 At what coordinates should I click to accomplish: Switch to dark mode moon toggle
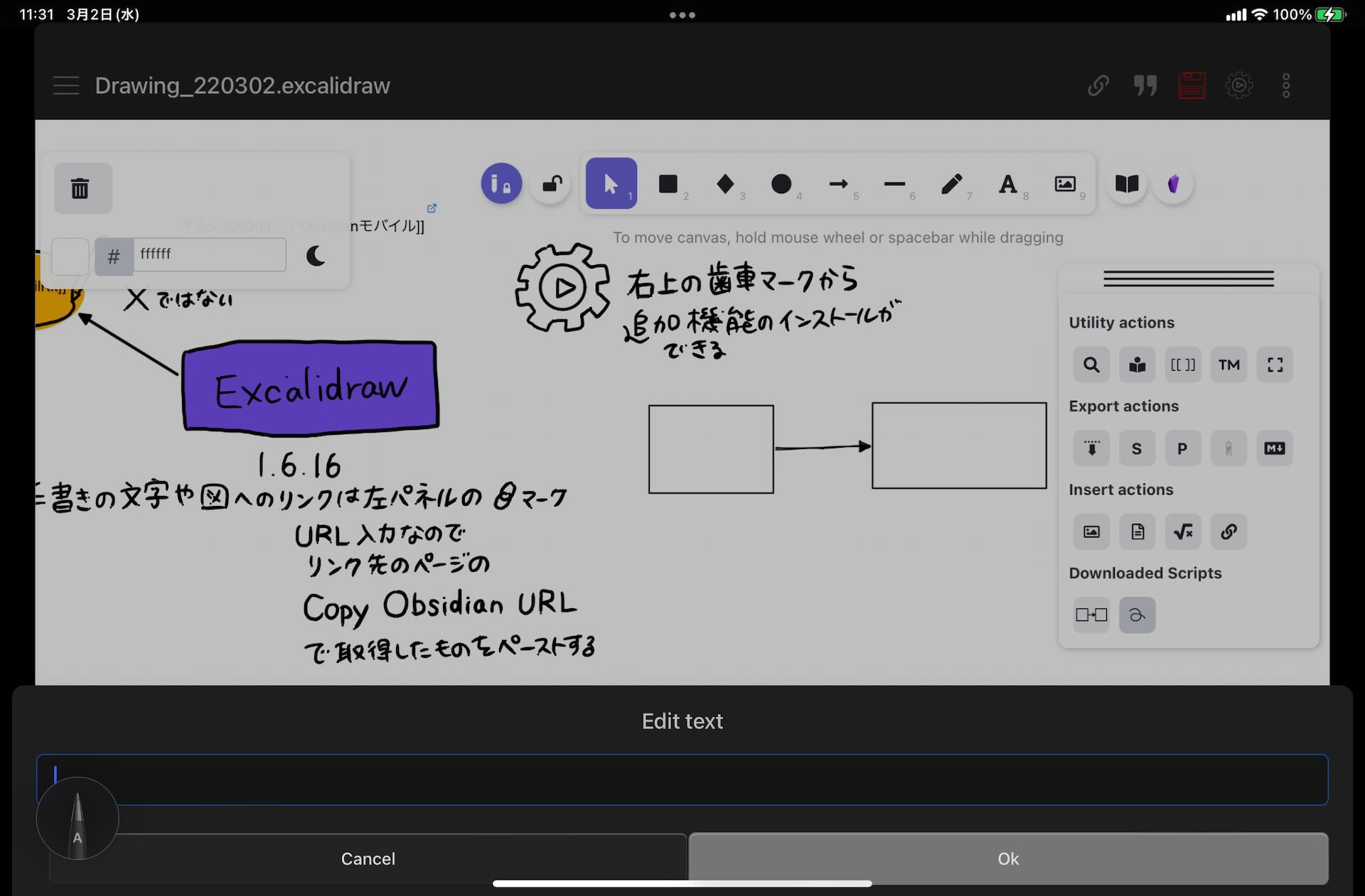click(316, 256)
